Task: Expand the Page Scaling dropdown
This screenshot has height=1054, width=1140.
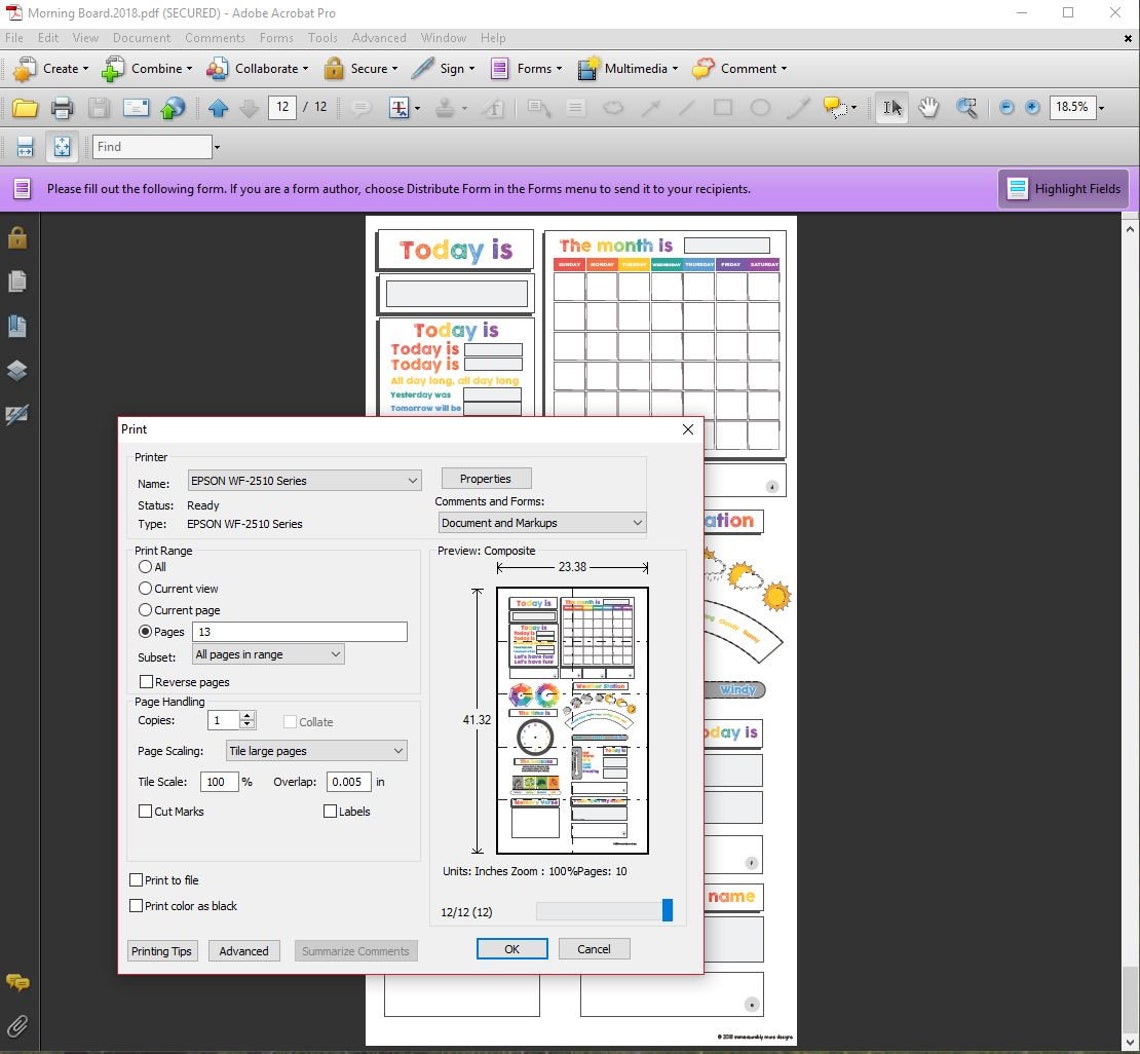Action: point(316,751)
